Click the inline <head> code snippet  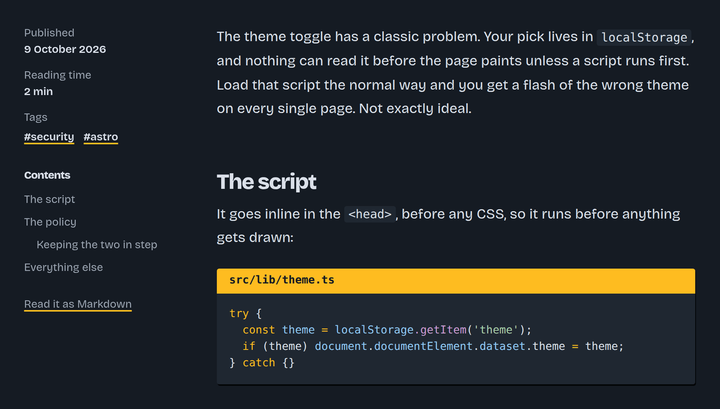(x=370, y=214)
